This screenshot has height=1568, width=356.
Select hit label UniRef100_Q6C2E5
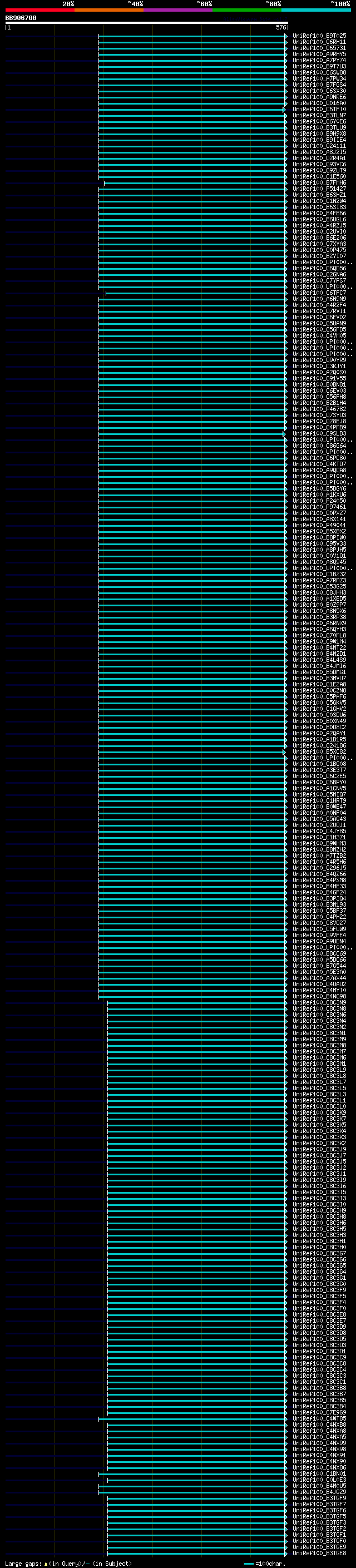(319, 776)
